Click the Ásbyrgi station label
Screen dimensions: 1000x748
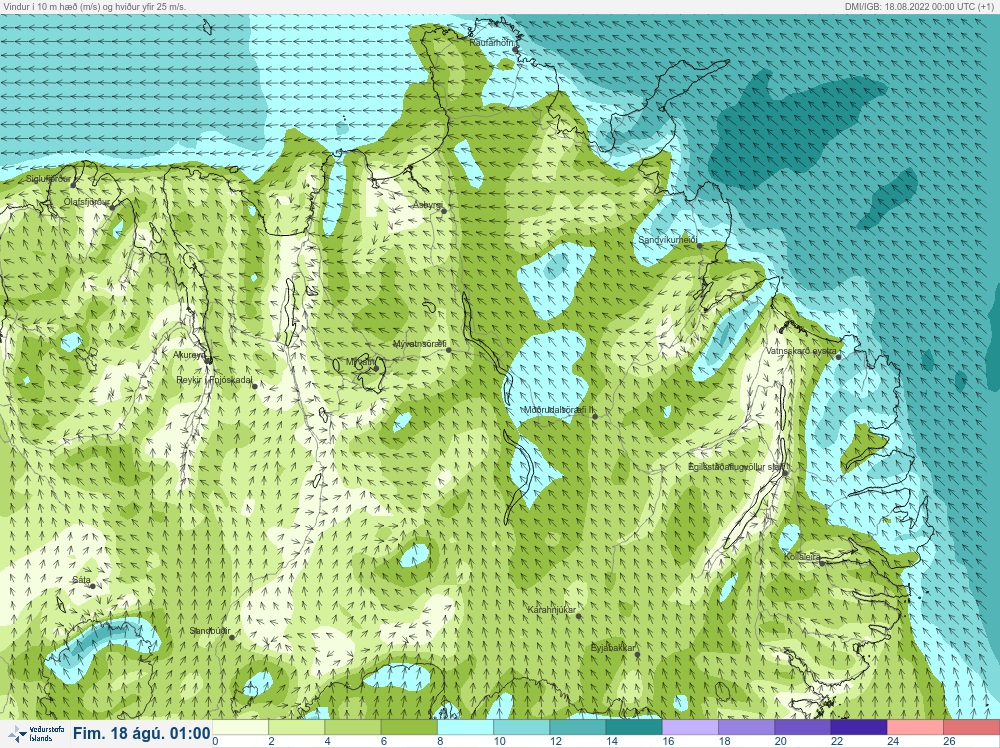427,205
